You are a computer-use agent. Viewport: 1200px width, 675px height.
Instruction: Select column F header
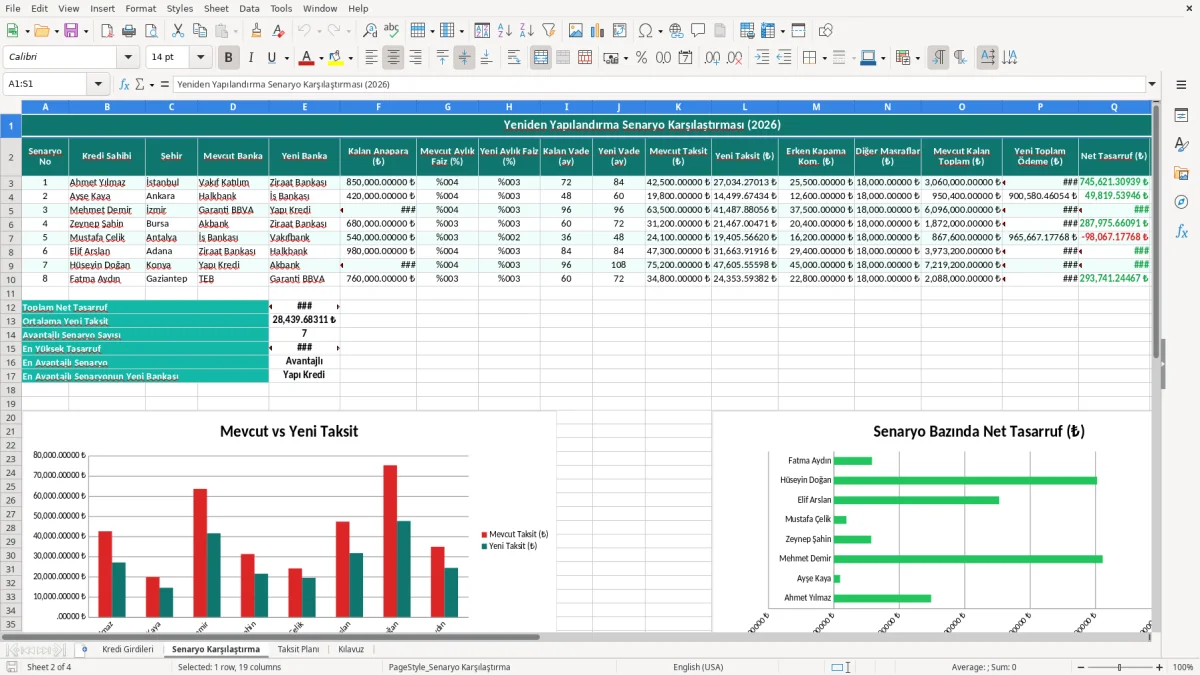click(x=378, y=106)
